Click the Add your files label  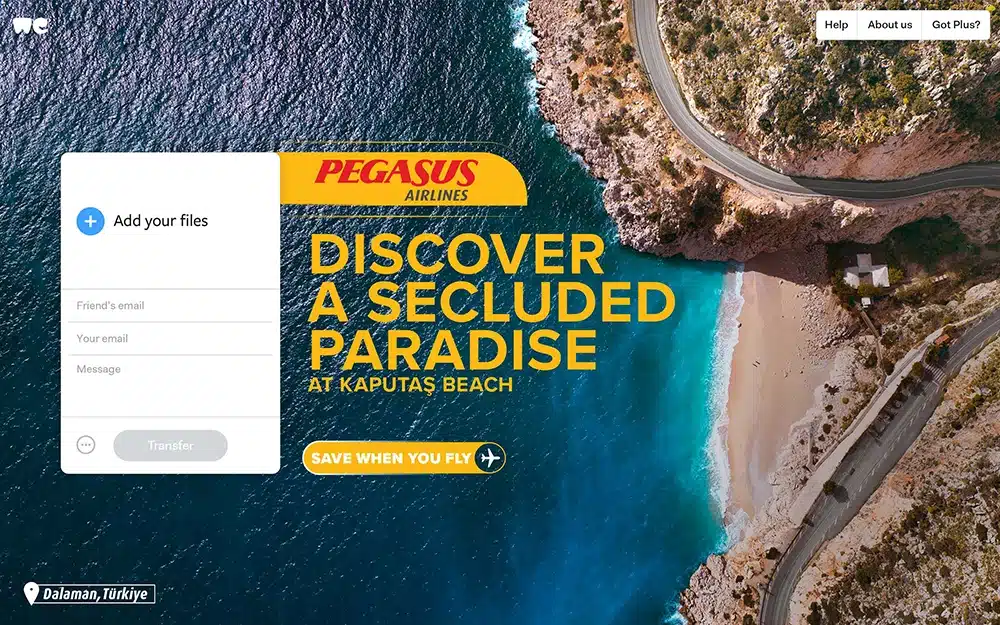point(161,221)
